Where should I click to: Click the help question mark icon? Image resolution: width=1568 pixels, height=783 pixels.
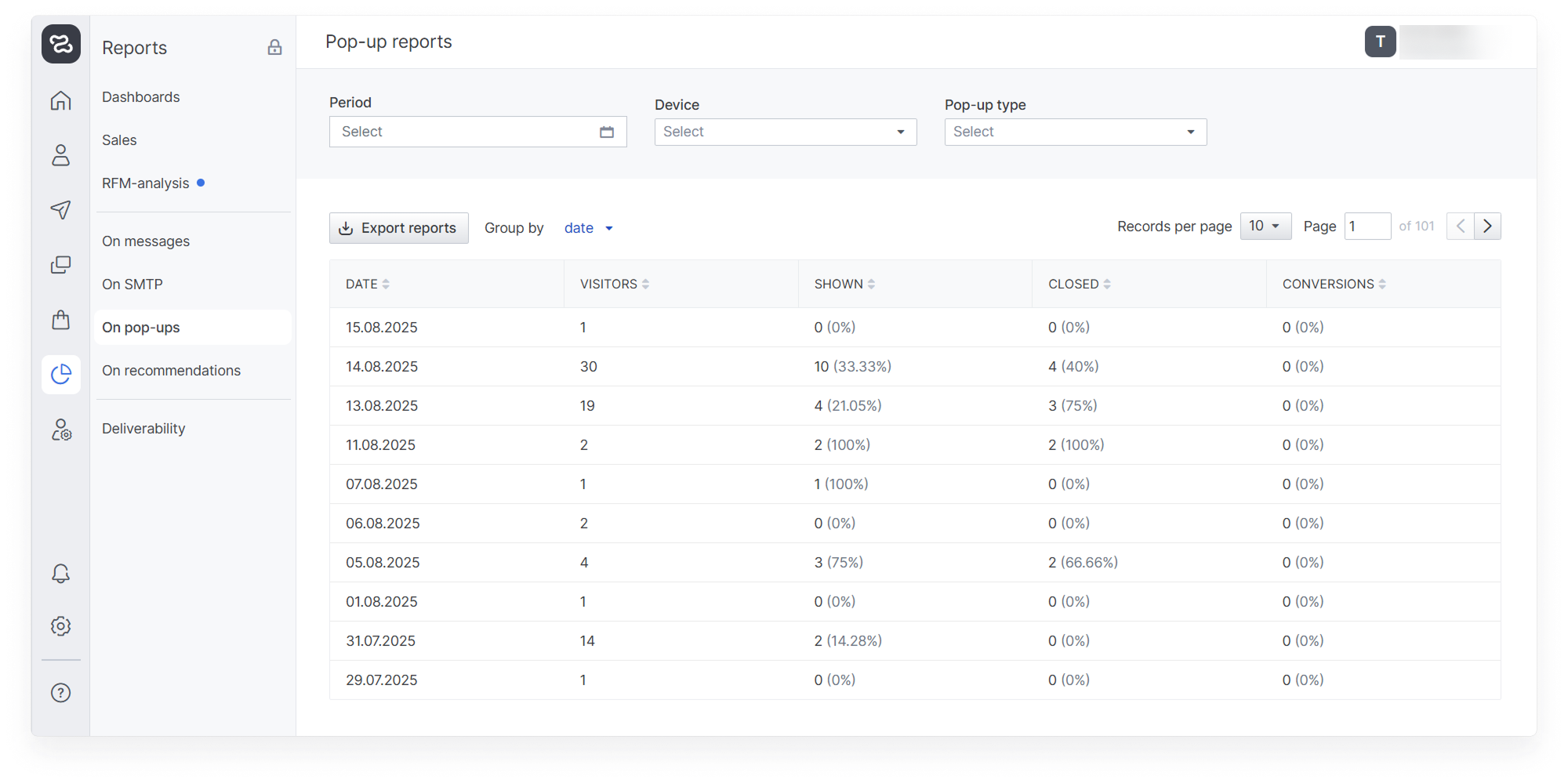coord(60,693)
